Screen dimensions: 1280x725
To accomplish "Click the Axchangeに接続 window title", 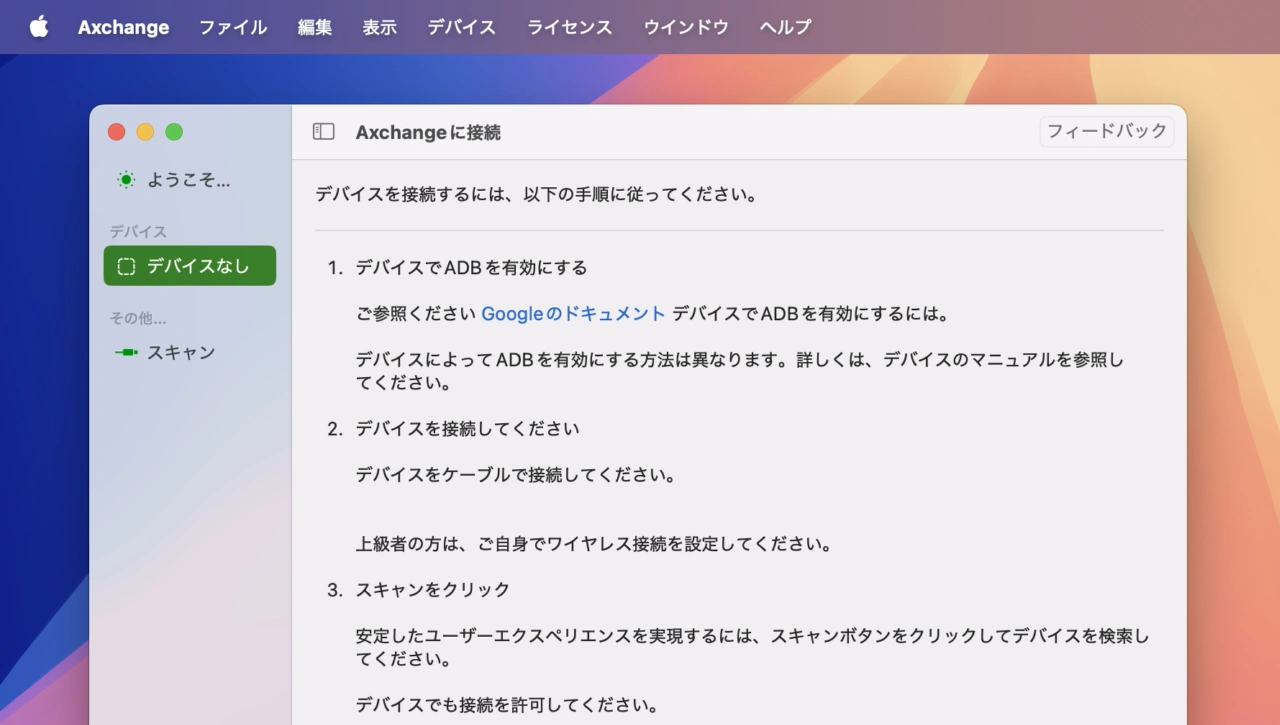I will (428, 132).
